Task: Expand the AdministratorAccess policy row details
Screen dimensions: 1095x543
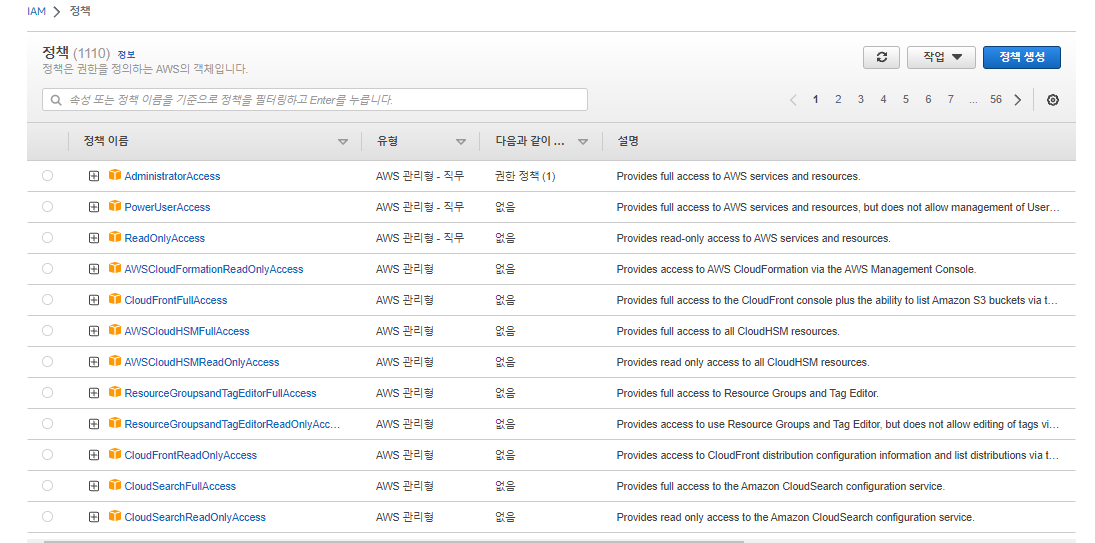Action: point(94,176)
